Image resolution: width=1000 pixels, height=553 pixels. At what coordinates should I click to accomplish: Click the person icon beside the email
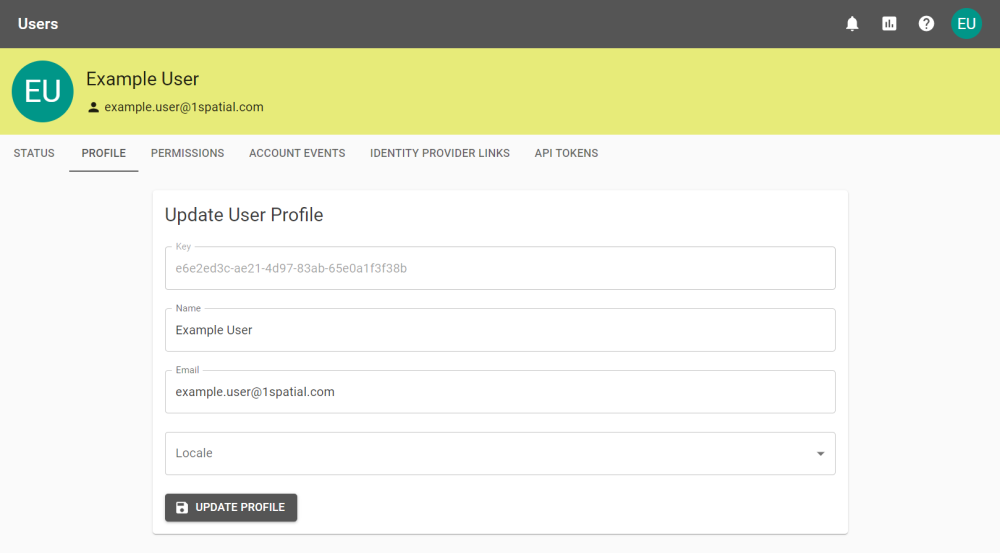coord(94,107)
